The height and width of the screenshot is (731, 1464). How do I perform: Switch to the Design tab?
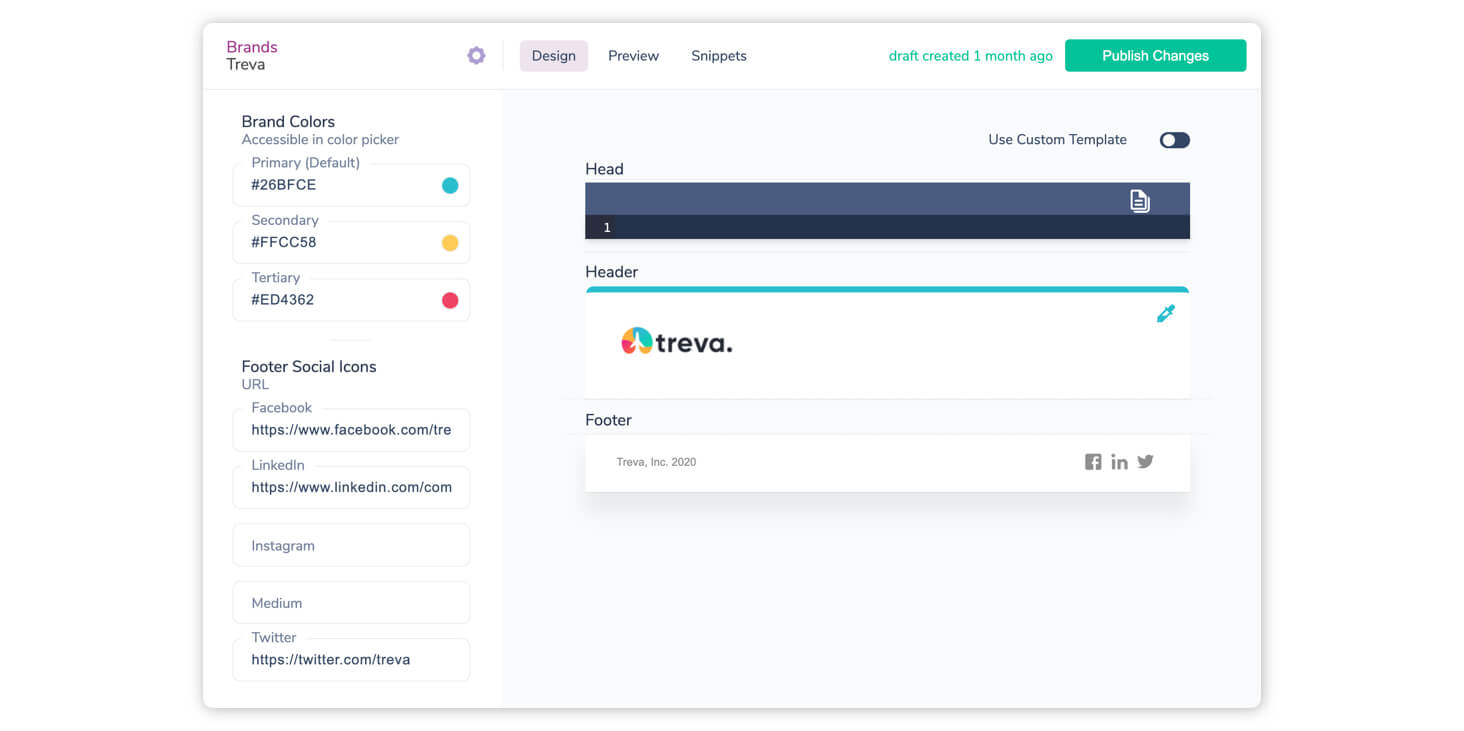553,56
